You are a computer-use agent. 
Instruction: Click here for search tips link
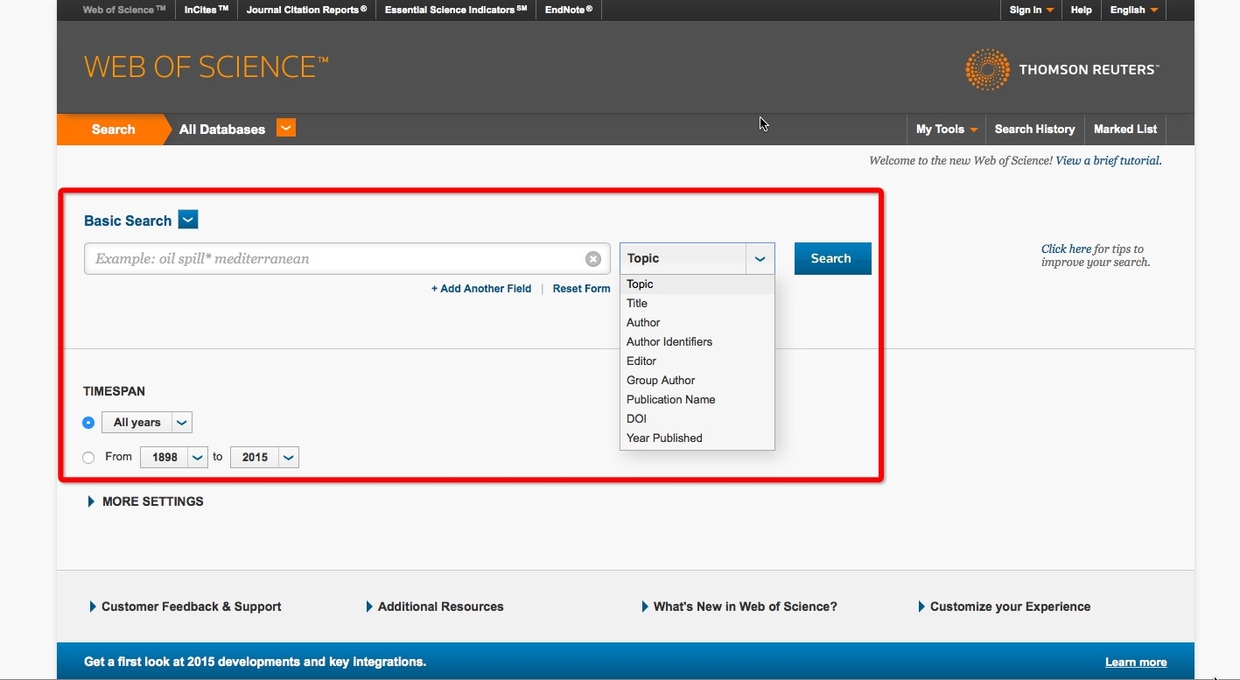[1066, 249]
